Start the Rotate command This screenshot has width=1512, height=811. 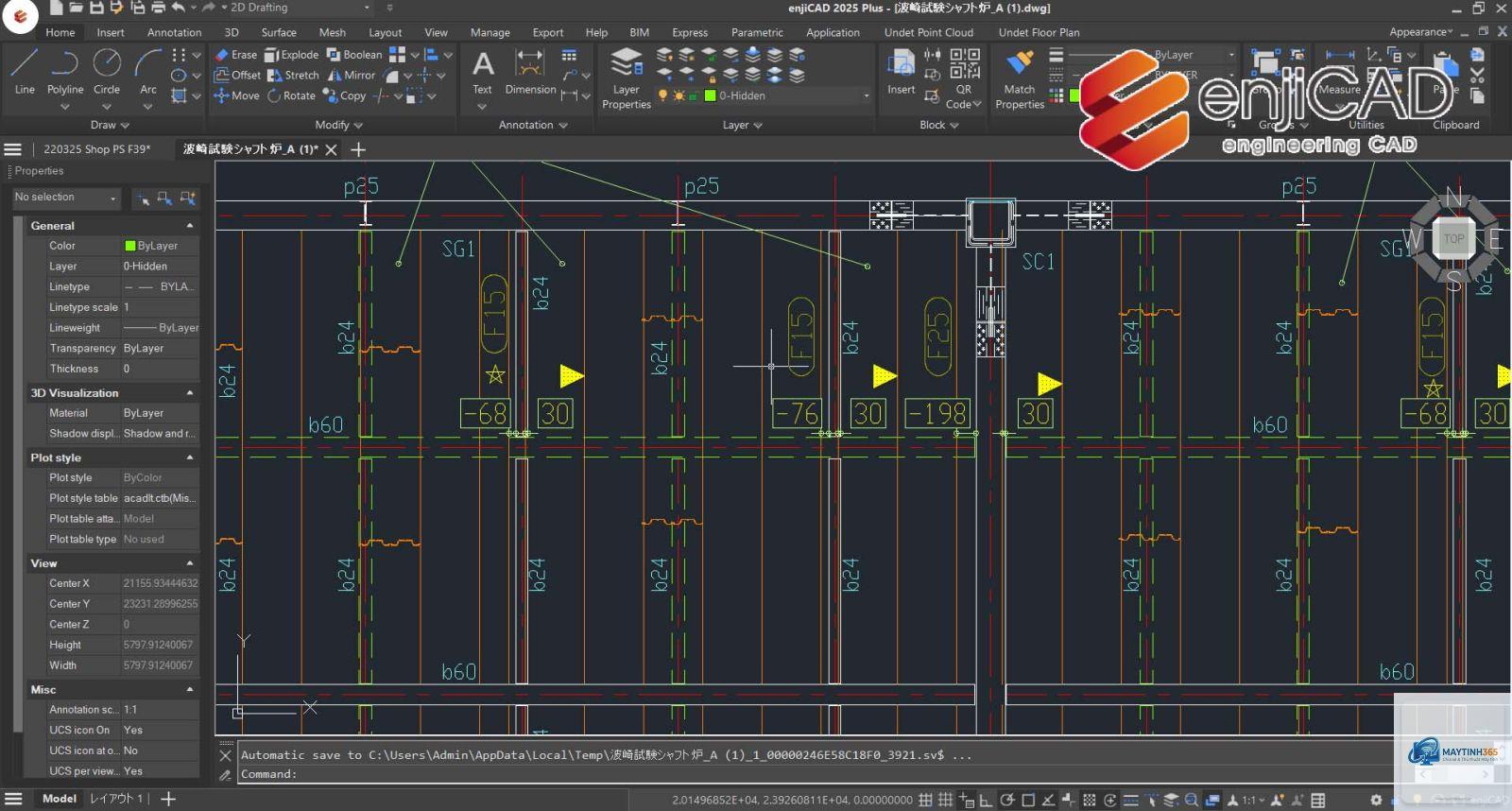(291, 95)
